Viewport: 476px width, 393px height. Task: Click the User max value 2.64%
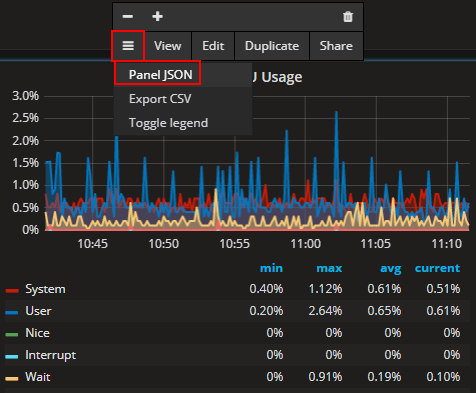325,311
